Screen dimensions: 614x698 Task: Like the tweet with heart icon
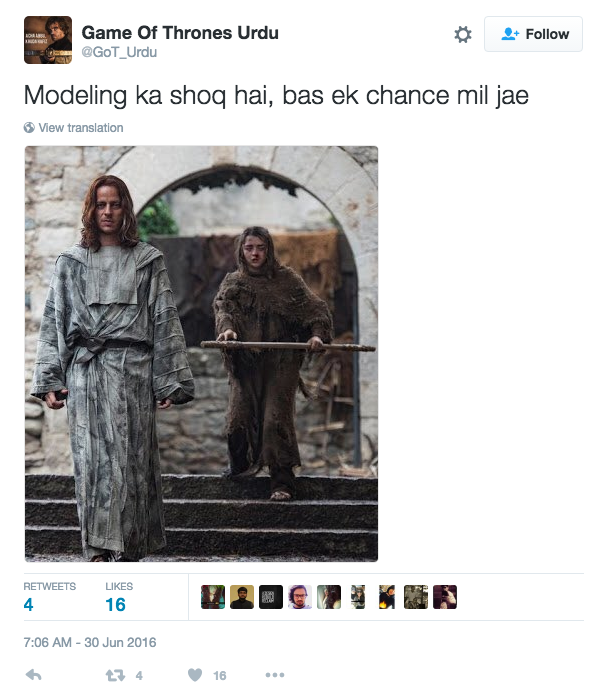coord(195,675)
